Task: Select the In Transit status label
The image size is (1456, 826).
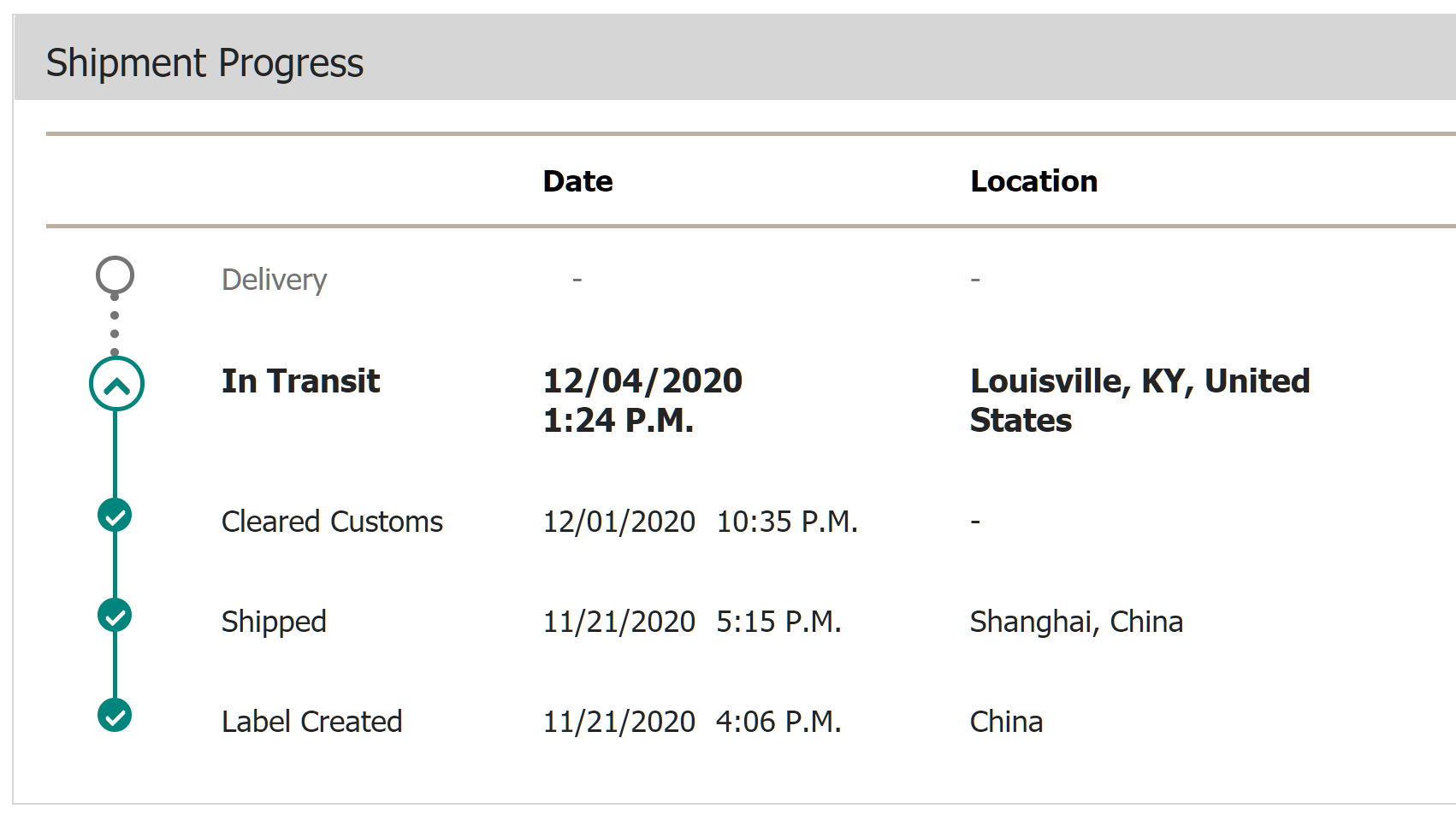Action: pos(300,381)
